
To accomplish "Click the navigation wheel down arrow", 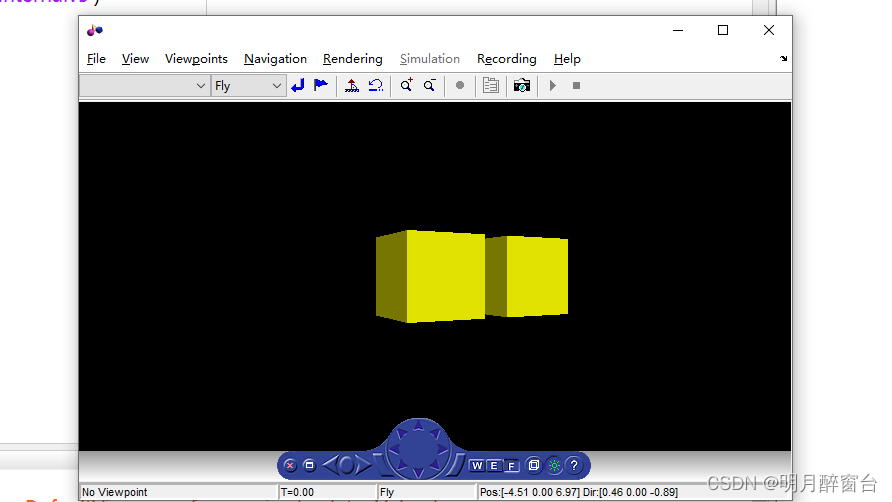I will [419, 472].
